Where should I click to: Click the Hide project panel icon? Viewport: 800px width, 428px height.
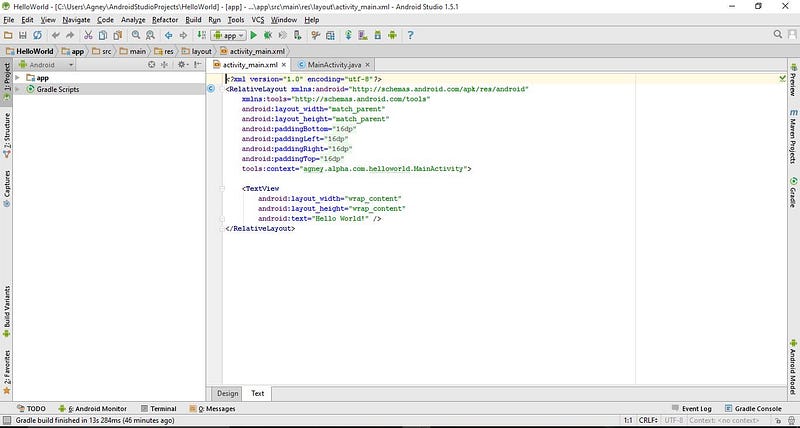click(x=197, y=65)
